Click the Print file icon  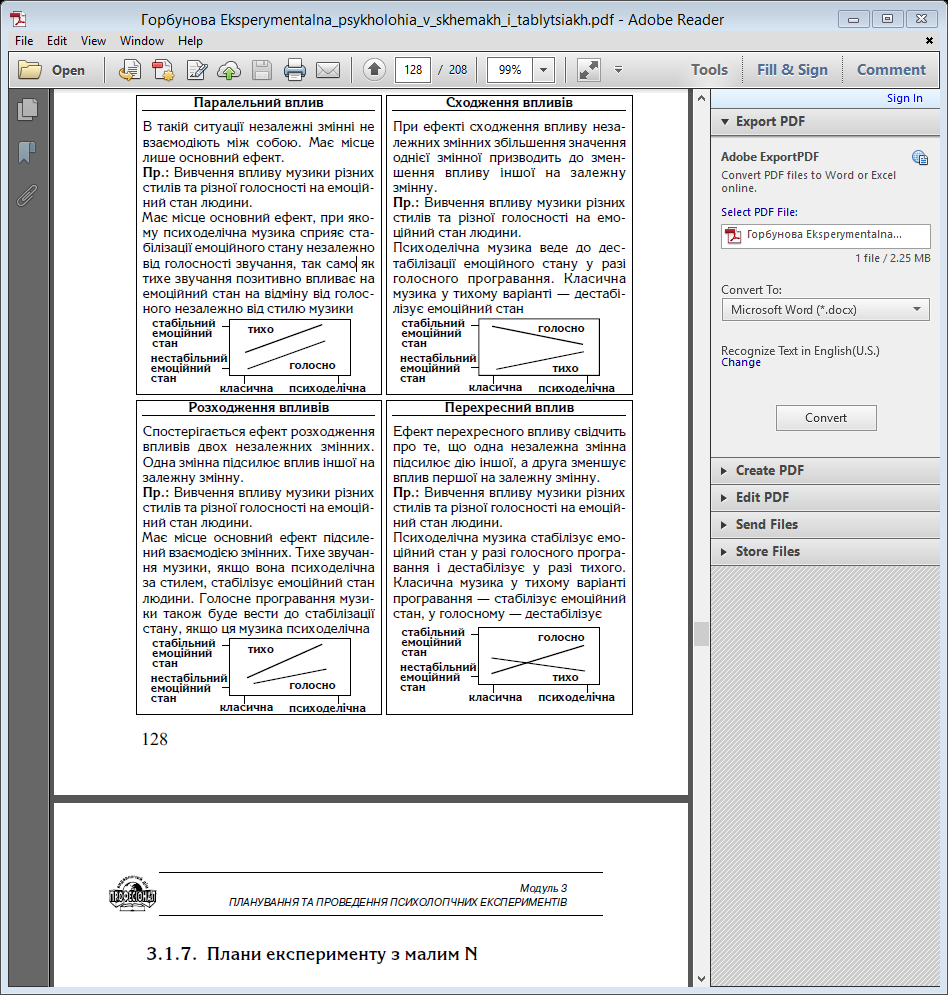coord(294,70)
